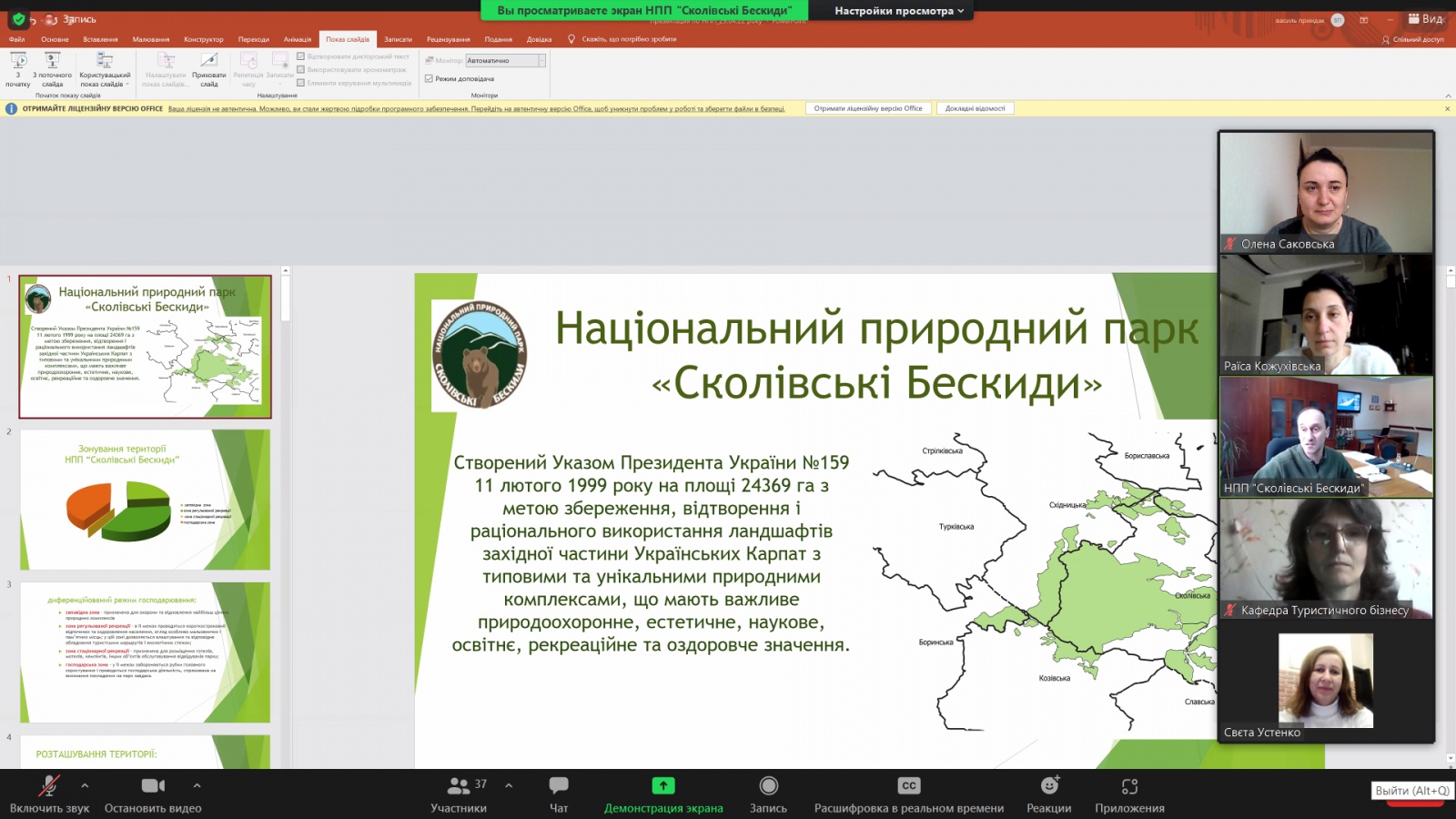Click Олена Саковська video tile

1326,192
